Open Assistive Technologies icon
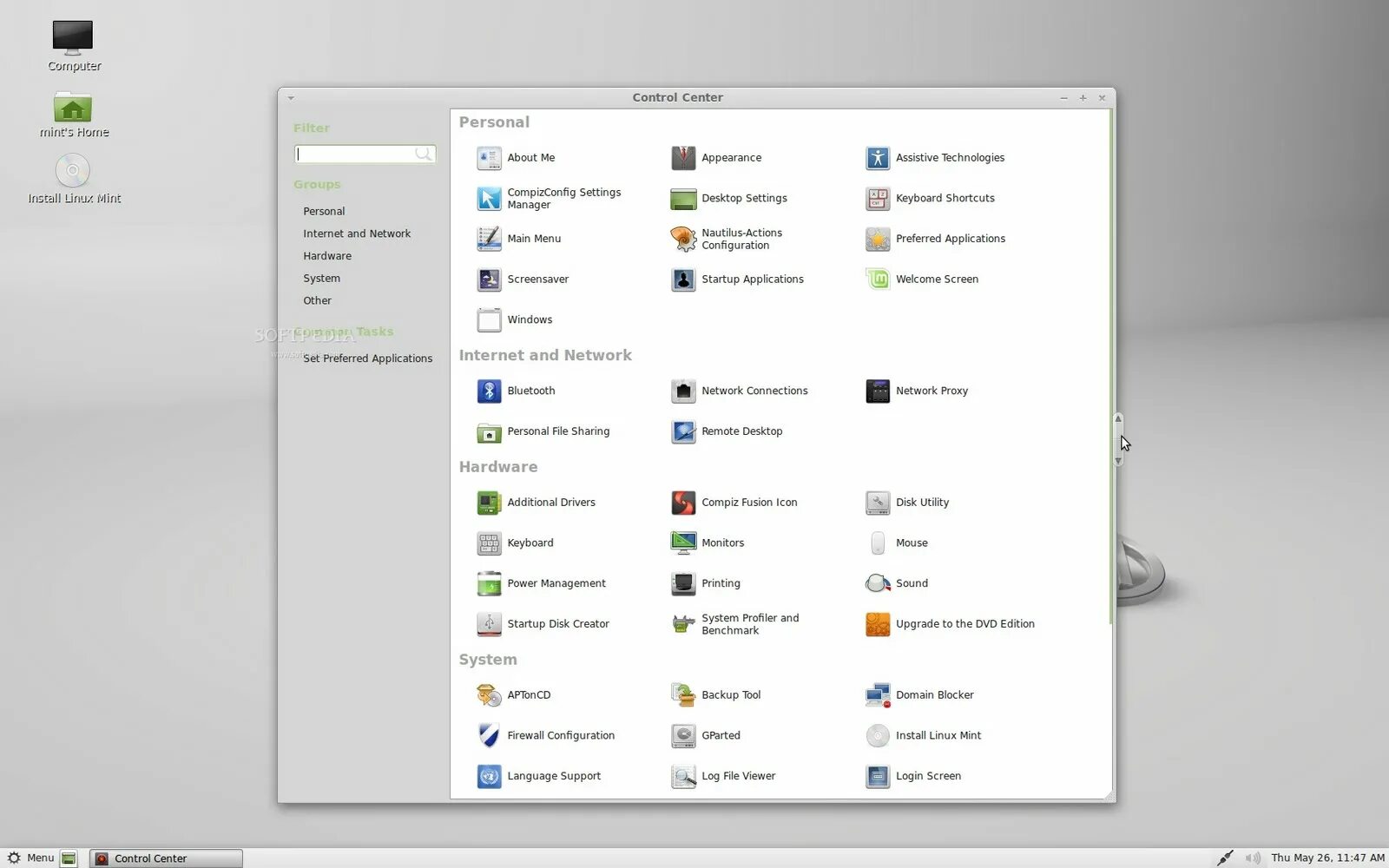This screenshot has width=1389, height=868. (878, 158)
